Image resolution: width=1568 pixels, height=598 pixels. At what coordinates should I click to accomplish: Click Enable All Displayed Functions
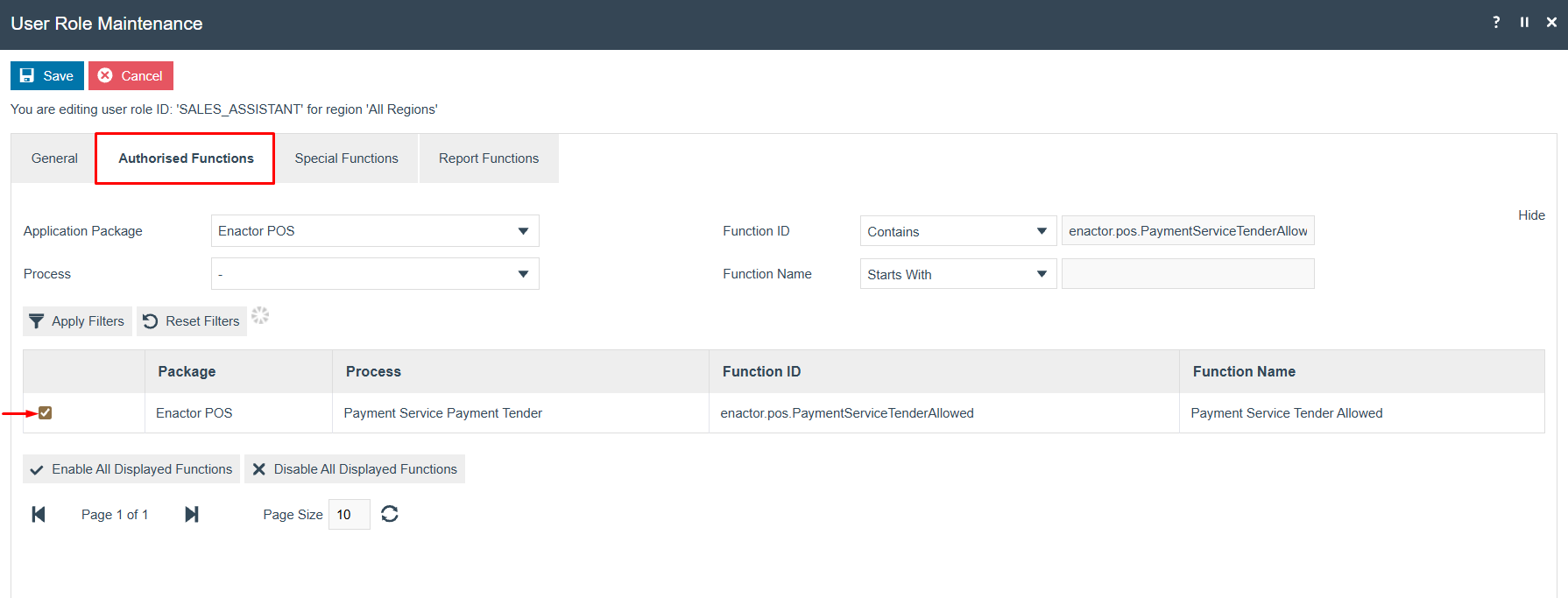[131, 469]
